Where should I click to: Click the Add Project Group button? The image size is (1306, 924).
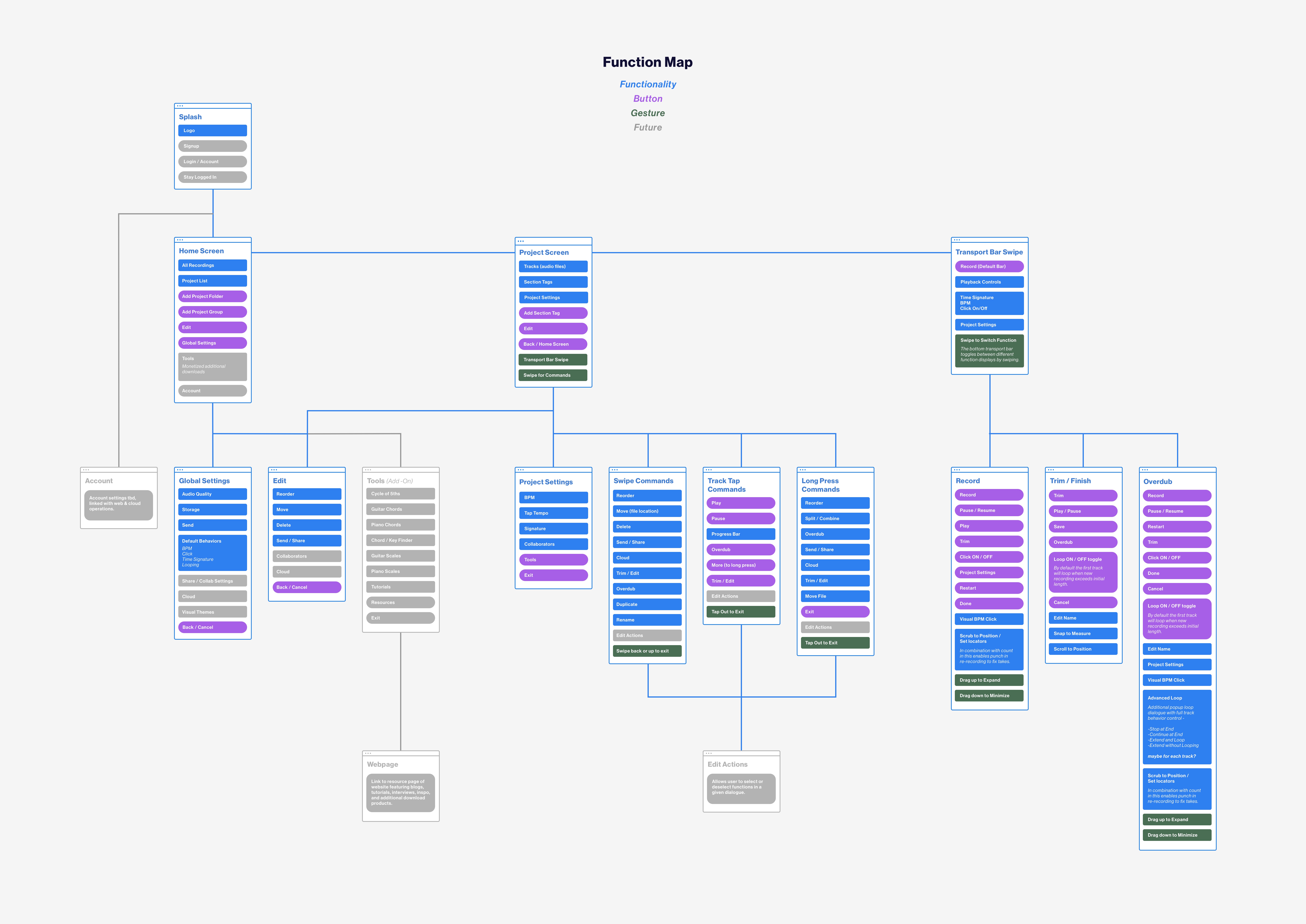point(212,312)
